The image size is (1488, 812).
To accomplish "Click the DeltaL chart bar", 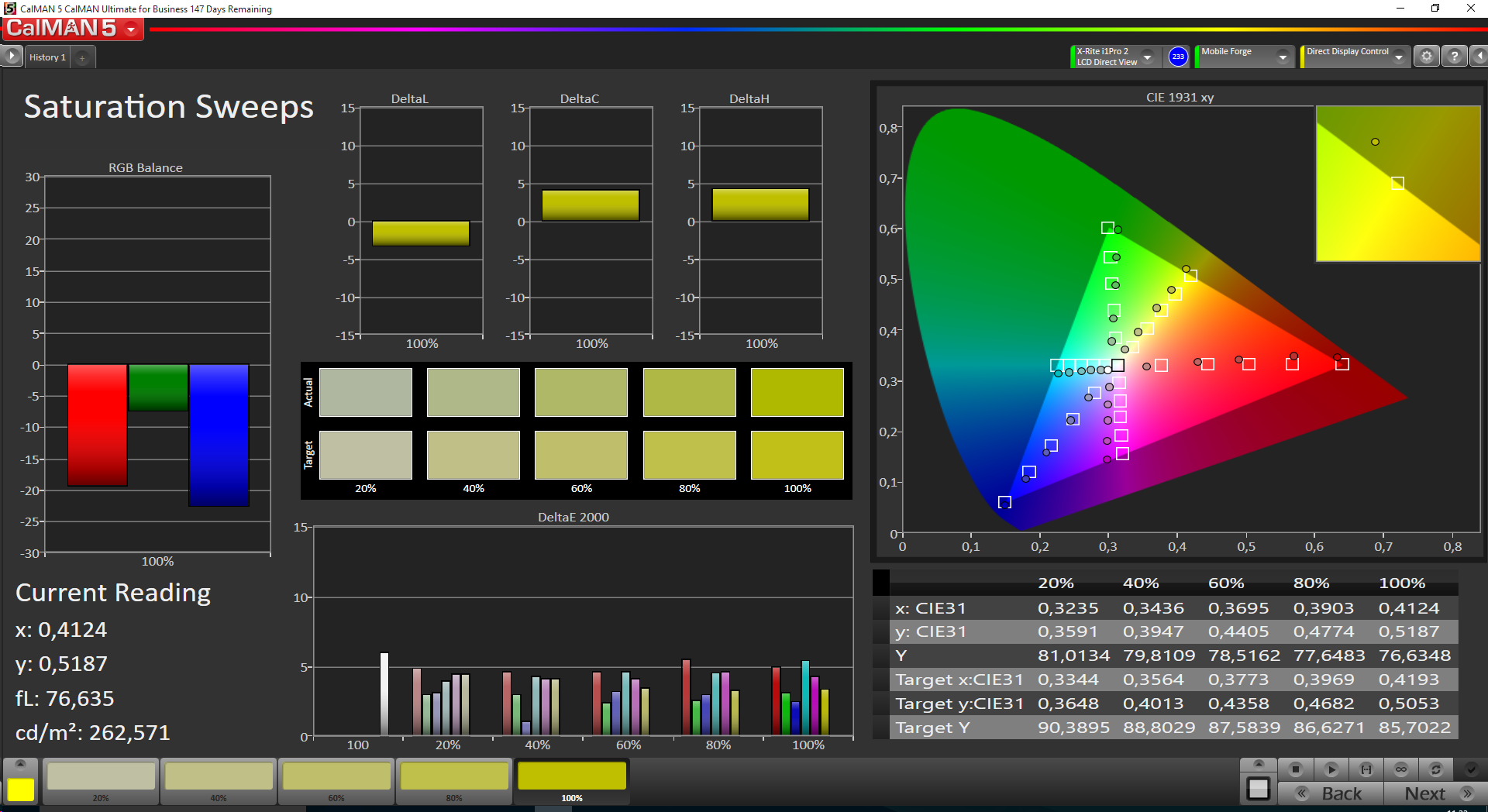I will coord(421,233).
